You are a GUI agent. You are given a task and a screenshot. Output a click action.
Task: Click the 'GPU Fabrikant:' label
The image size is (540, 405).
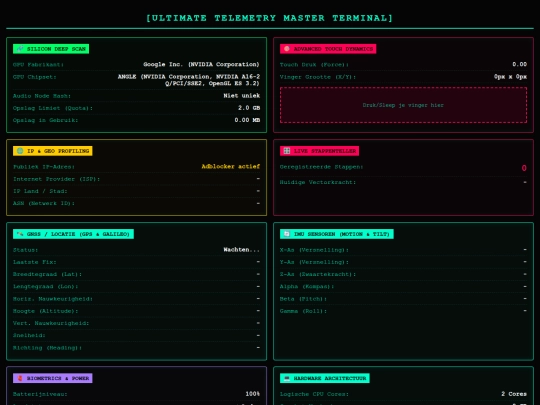[38, 64]
